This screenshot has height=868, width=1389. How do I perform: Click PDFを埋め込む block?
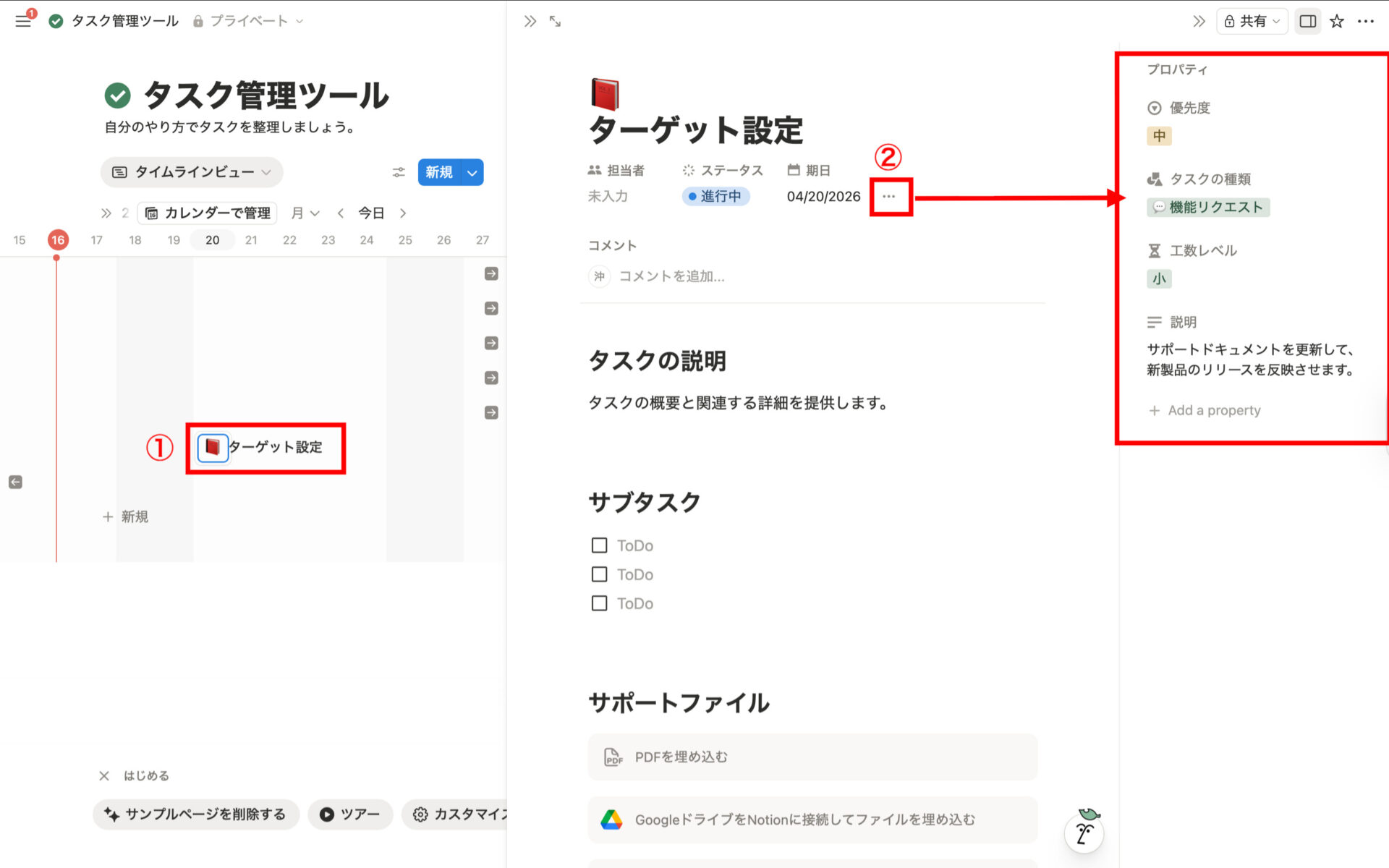click(x=812, y=757)
